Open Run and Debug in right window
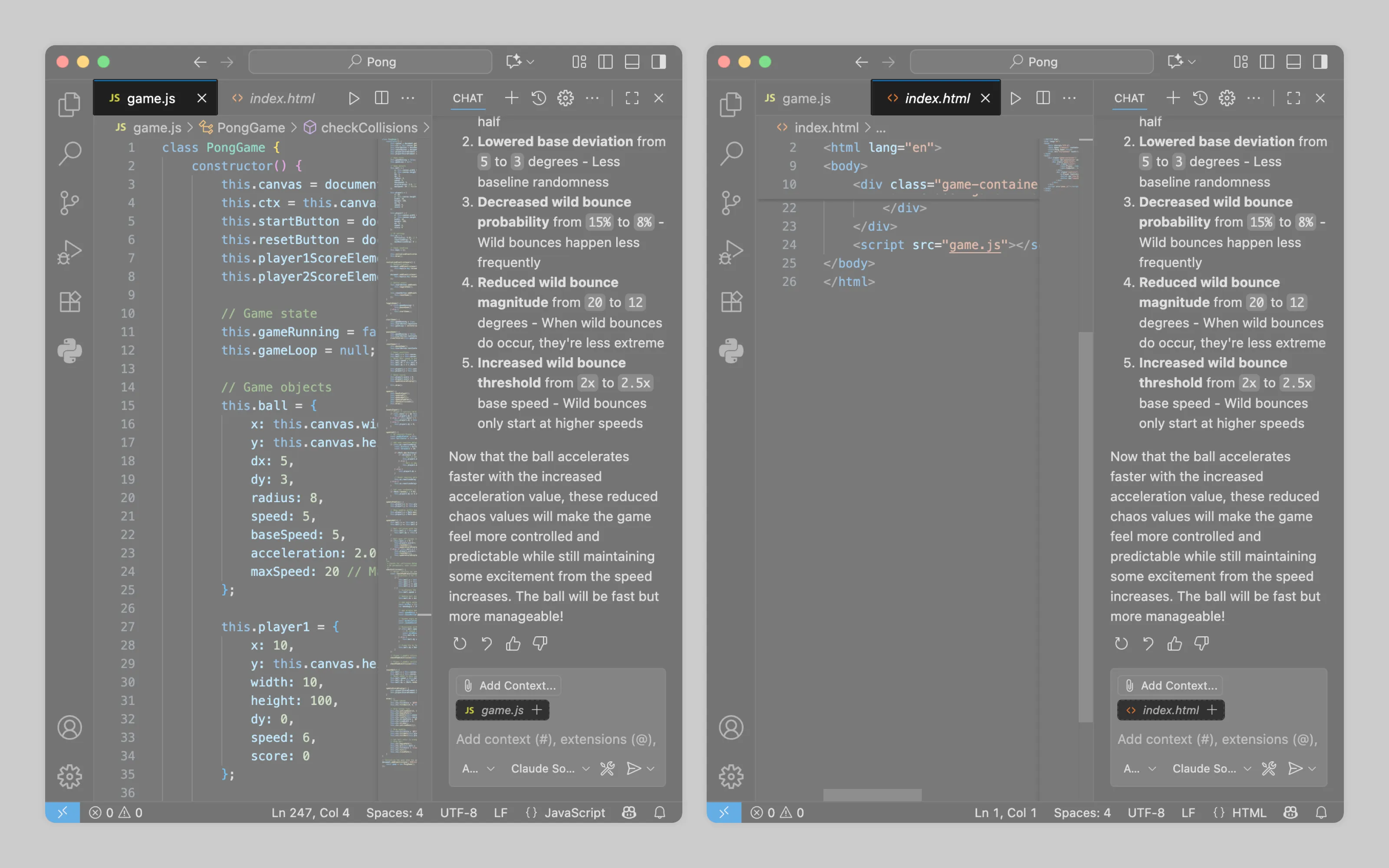1389x868 pixels. pyautogui.click(x=731, y=252)
